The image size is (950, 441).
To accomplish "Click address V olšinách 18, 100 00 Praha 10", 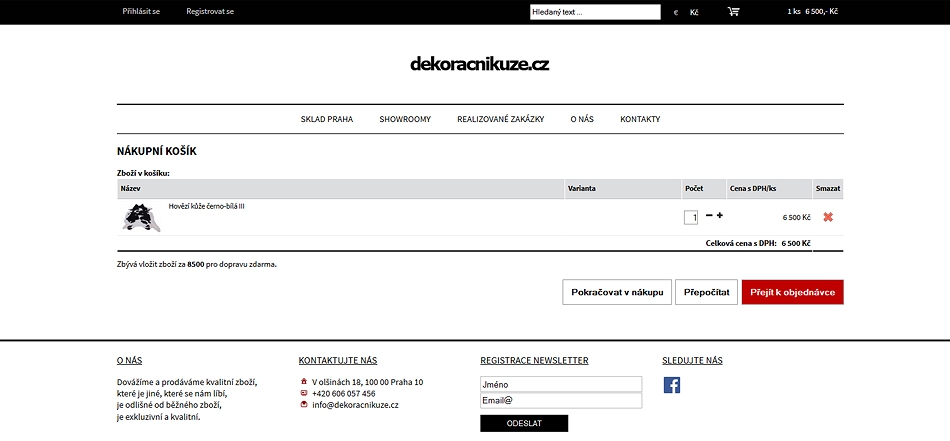I will tap(368, 382).
